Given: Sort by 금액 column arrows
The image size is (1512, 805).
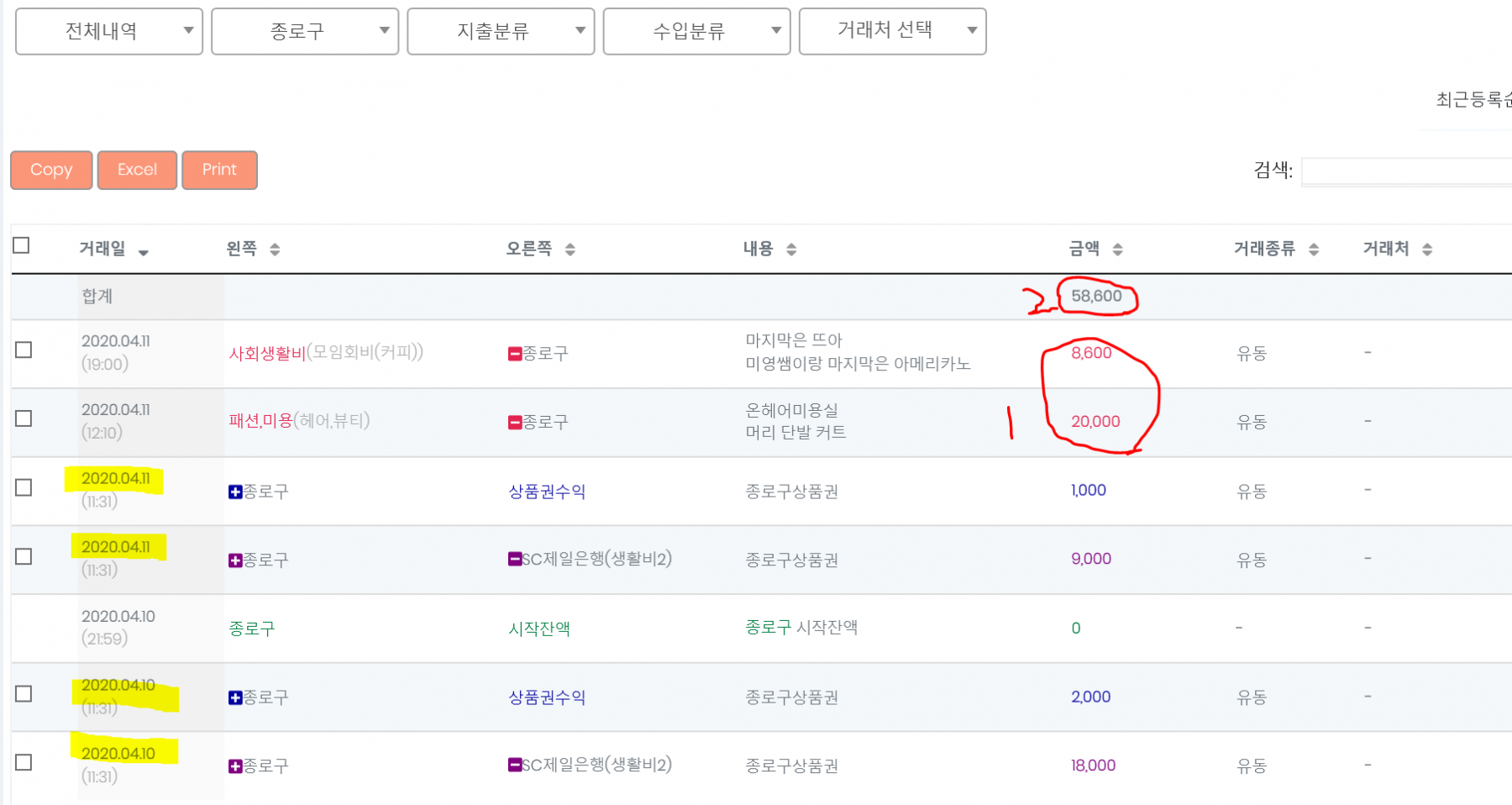Looking at the screenshot, I should point(1117,250).
